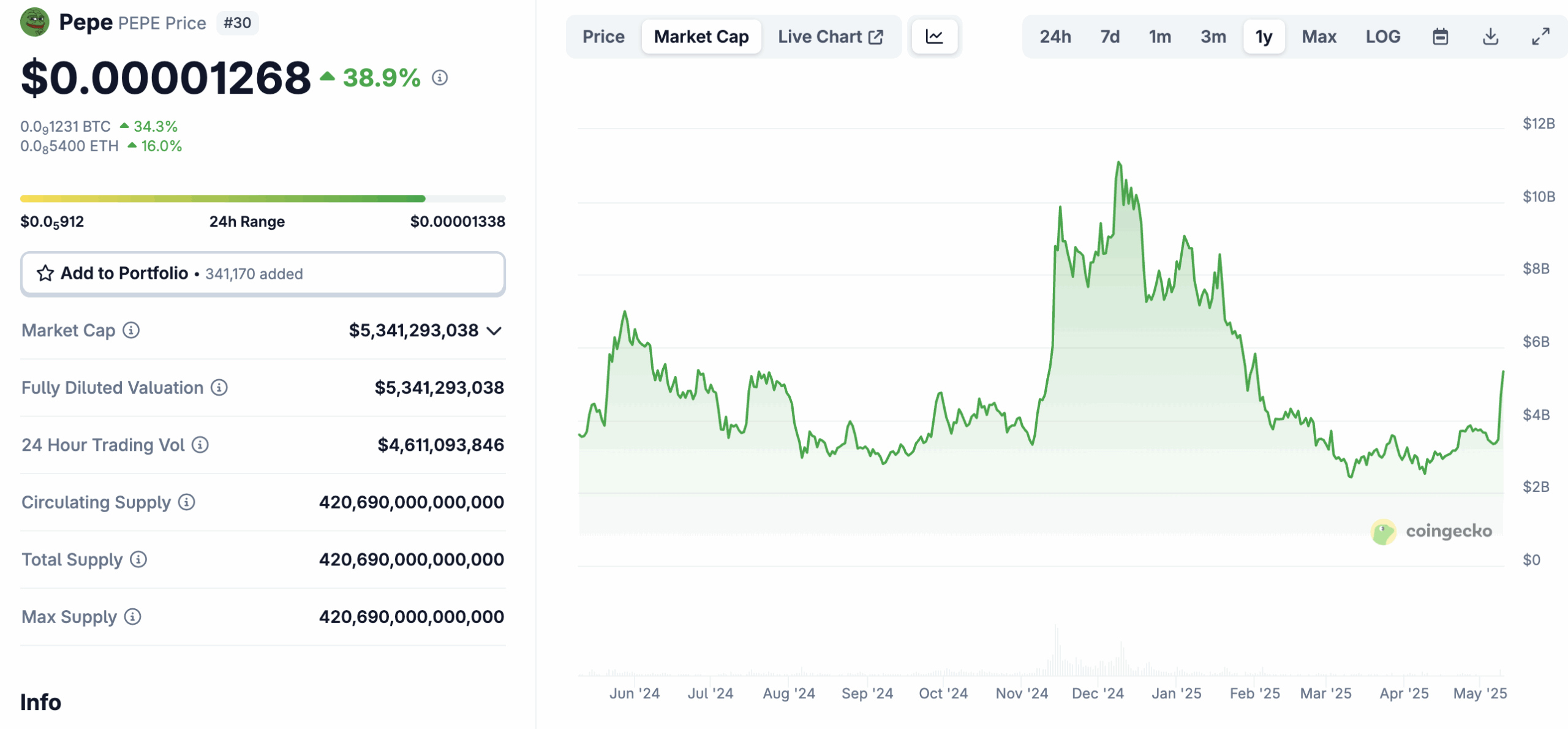Select the 7d time range
This screenshot has height=729, width=1568.
coord(1110,37)
